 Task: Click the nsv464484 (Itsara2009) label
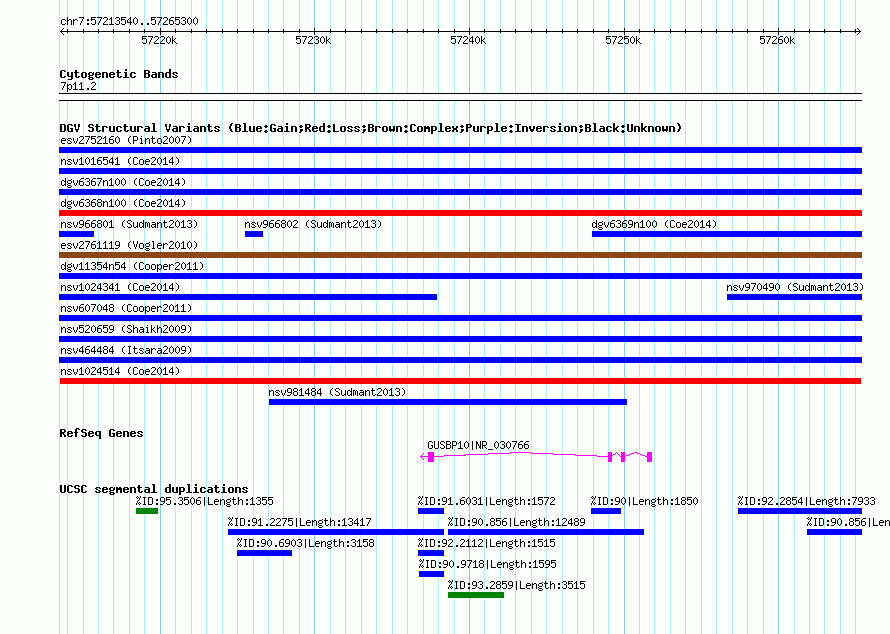[126, 350]
